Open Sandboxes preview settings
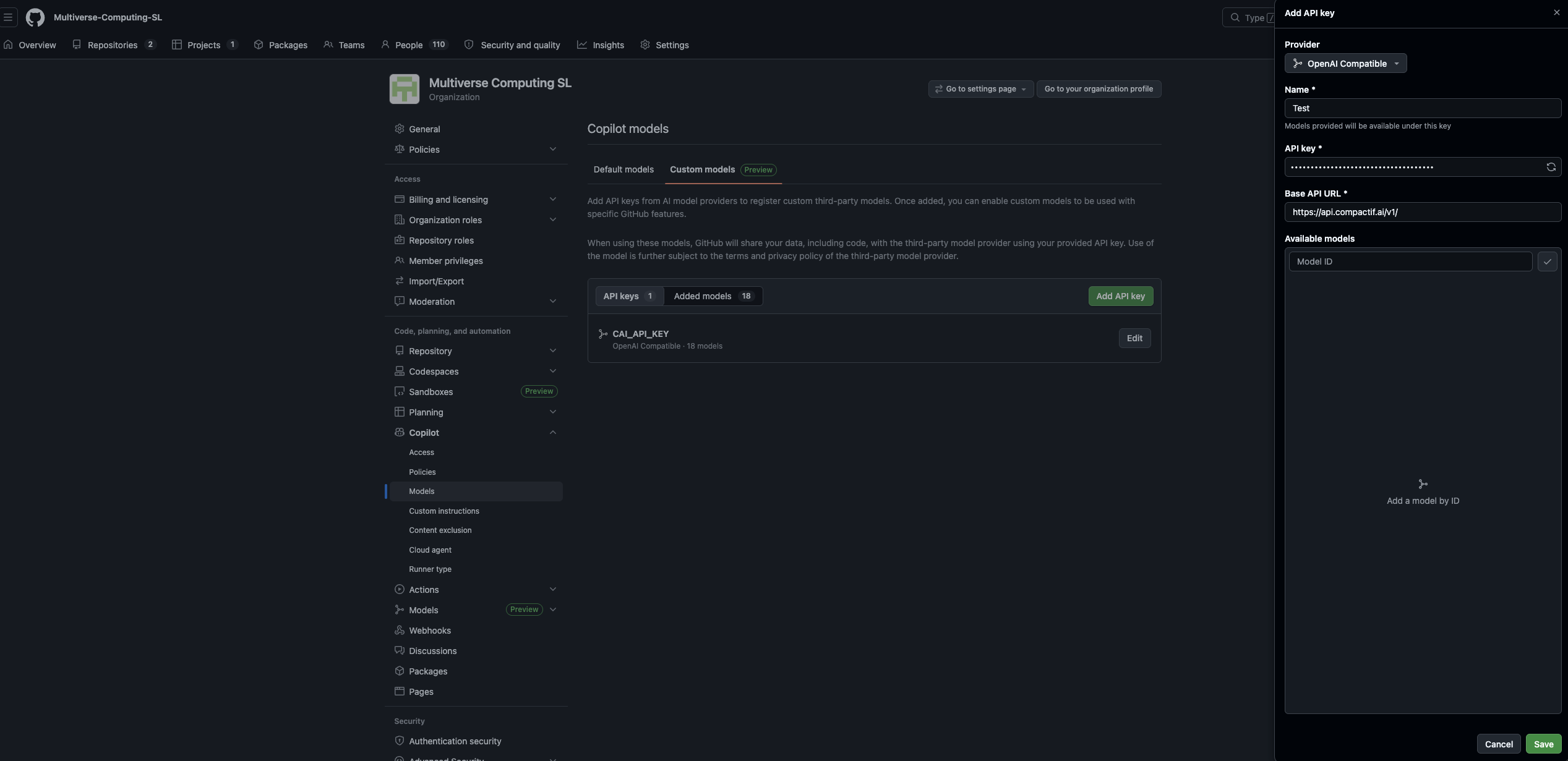 (x=476, y=392)
